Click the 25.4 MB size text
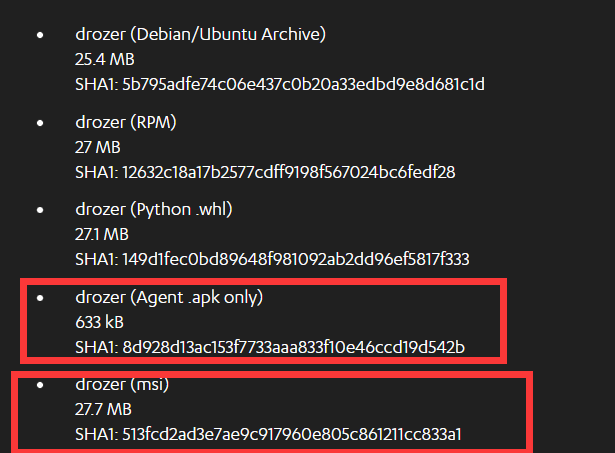 click(x=105, y=60)
